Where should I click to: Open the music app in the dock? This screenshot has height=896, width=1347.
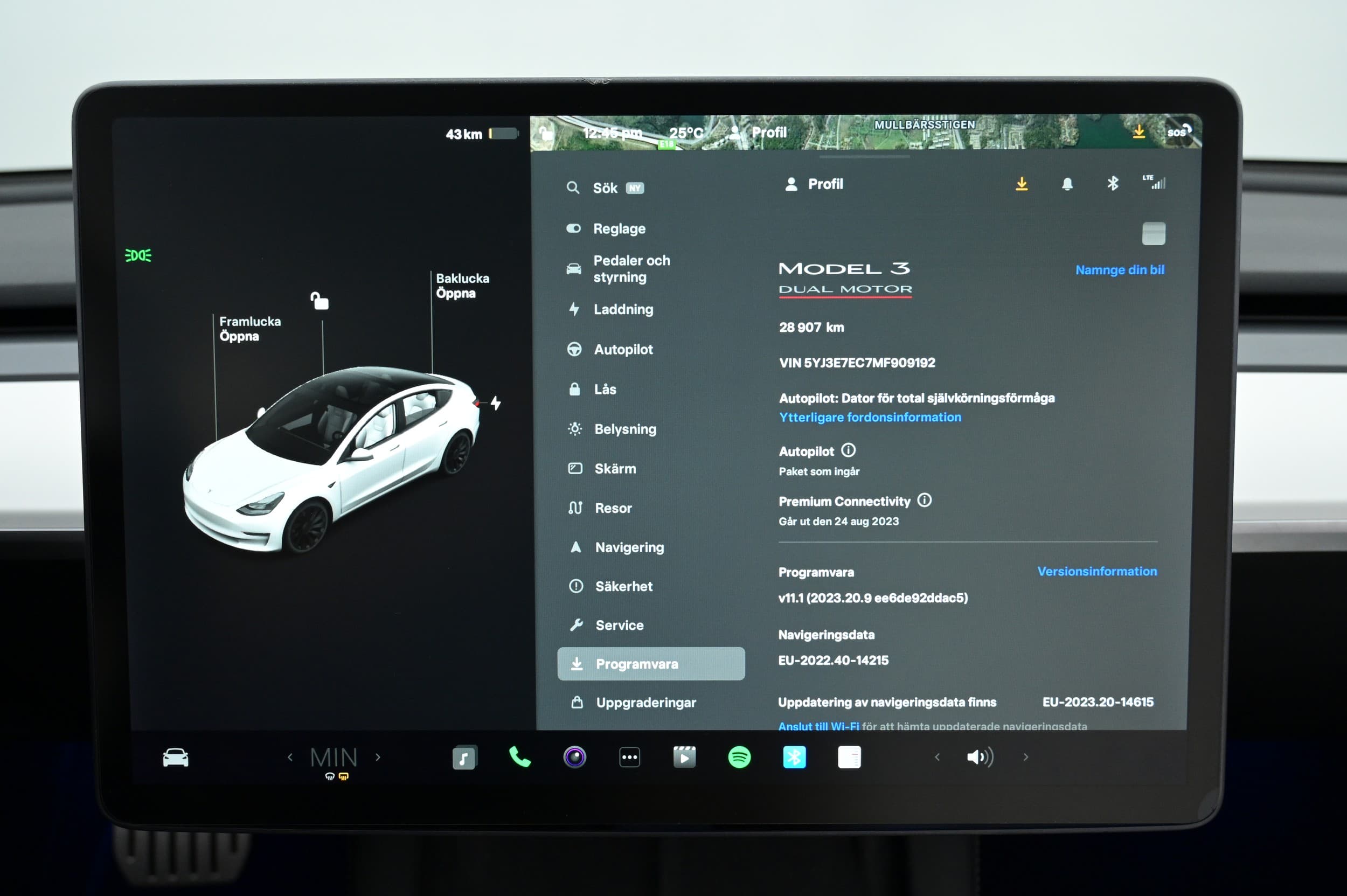click(464, 758)
